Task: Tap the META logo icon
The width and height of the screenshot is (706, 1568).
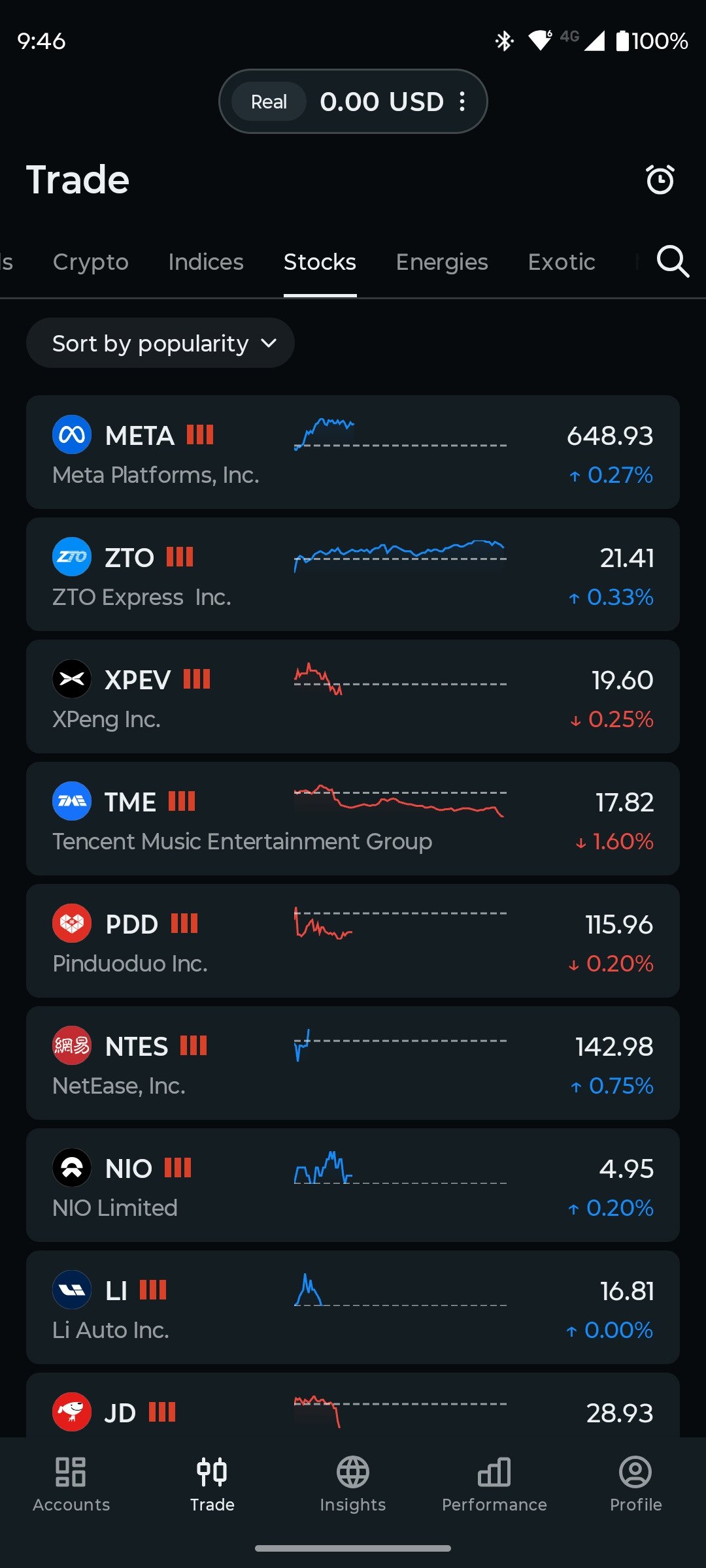Action: [72, 435]
